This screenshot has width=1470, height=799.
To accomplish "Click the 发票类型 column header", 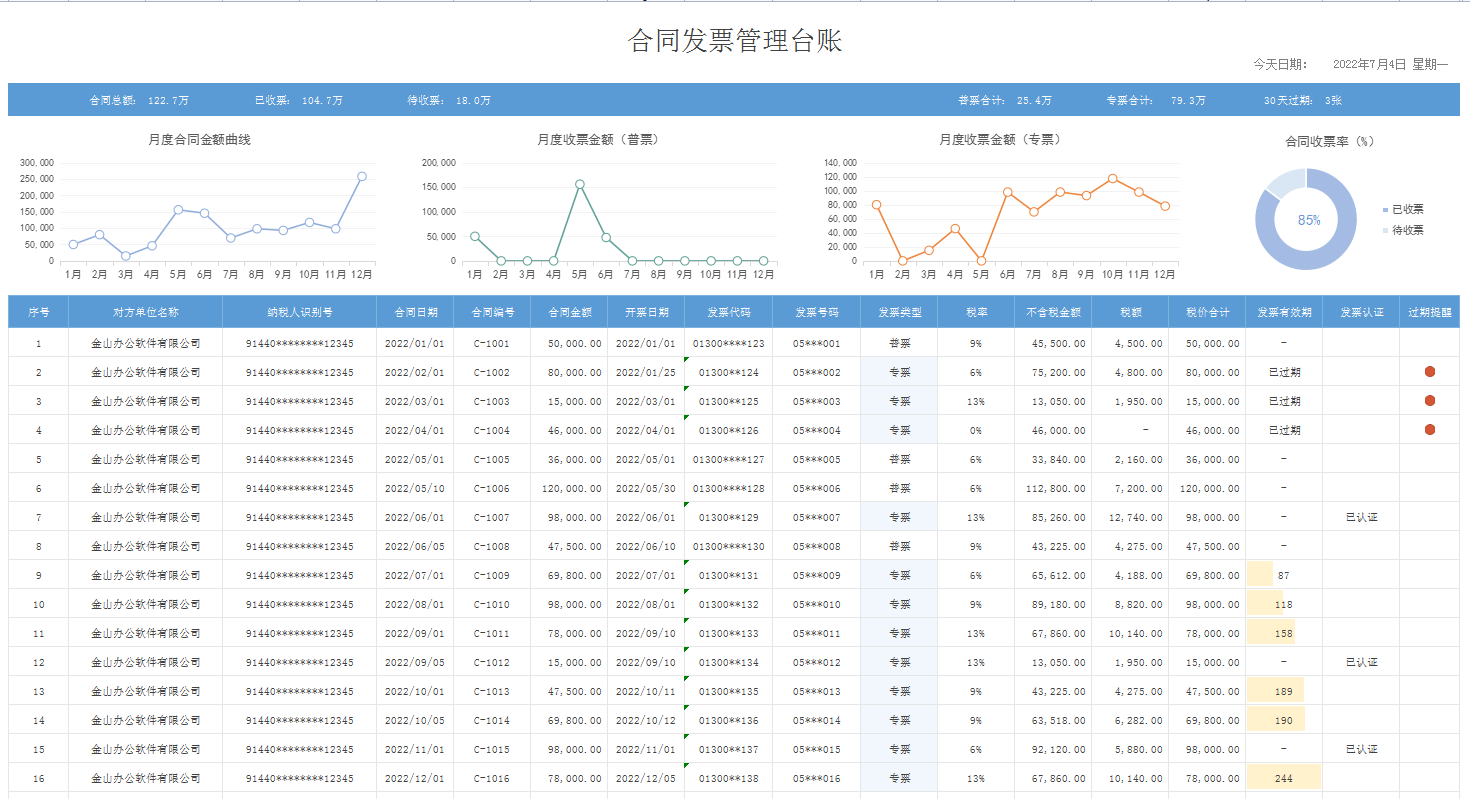I will (x=899, y=312).
